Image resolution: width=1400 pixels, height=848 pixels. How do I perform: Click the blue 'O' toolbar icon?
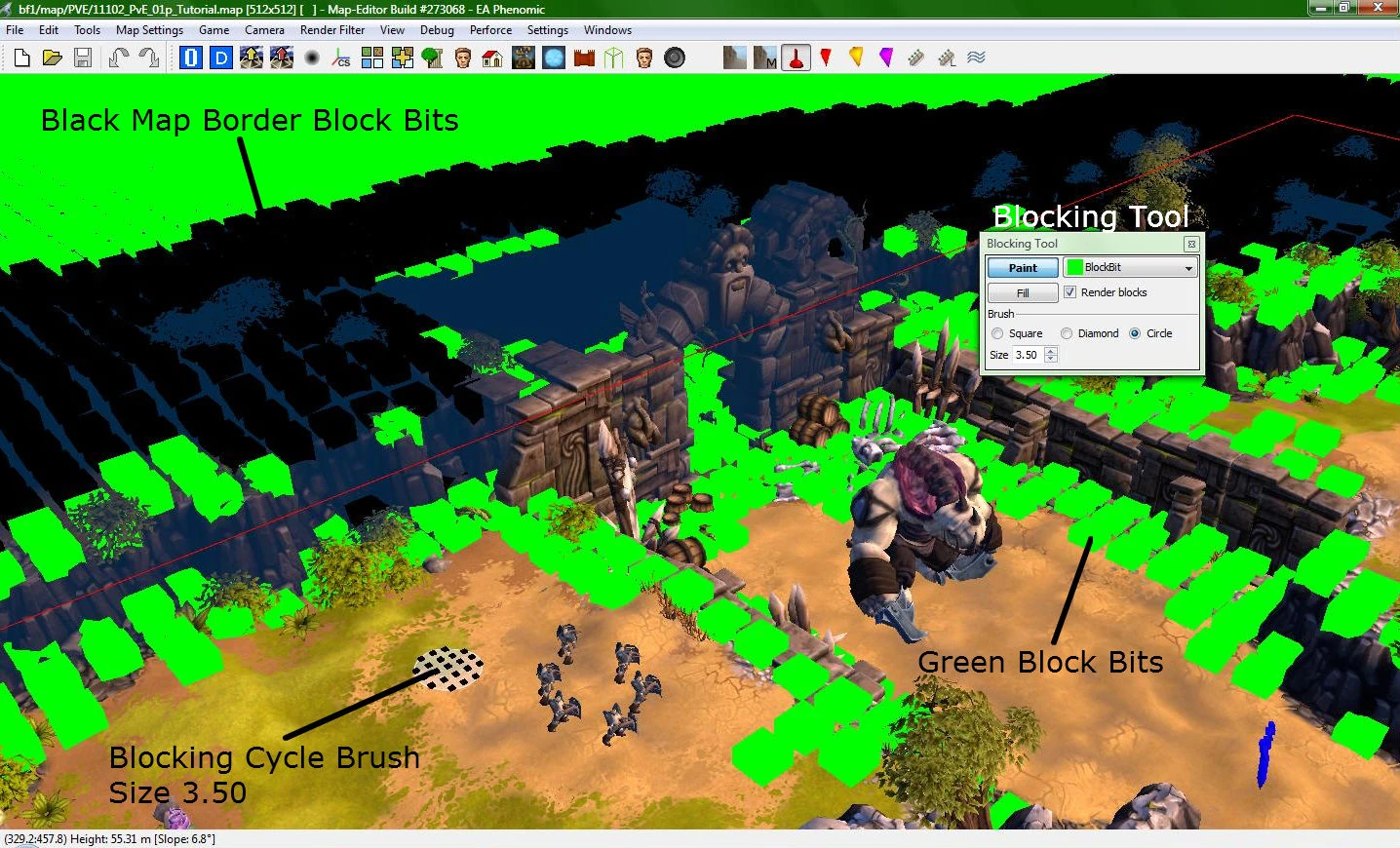click(191, 58)
